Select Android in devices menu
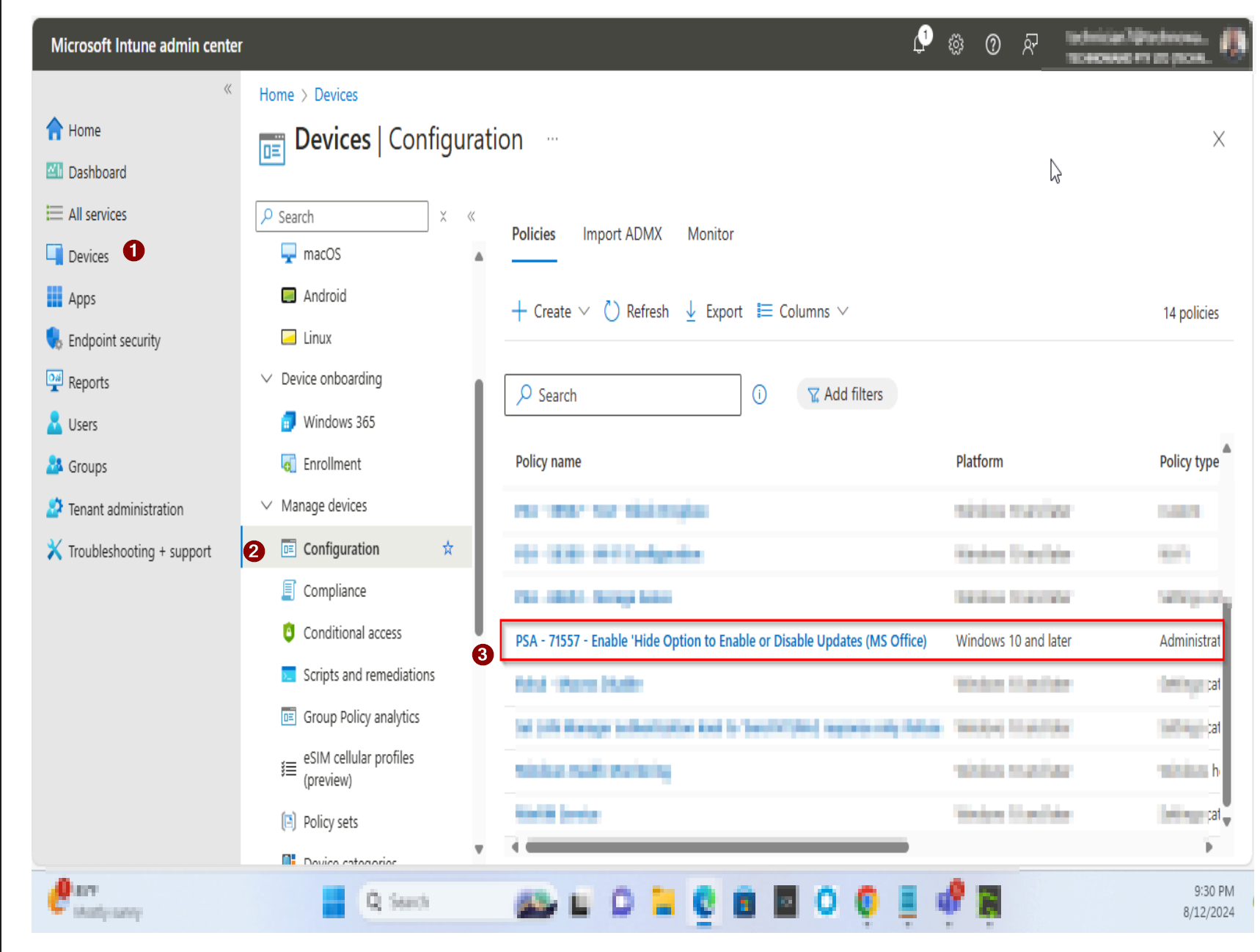The width and height of the screenshot is (1260, 952). tap(314, 296)
